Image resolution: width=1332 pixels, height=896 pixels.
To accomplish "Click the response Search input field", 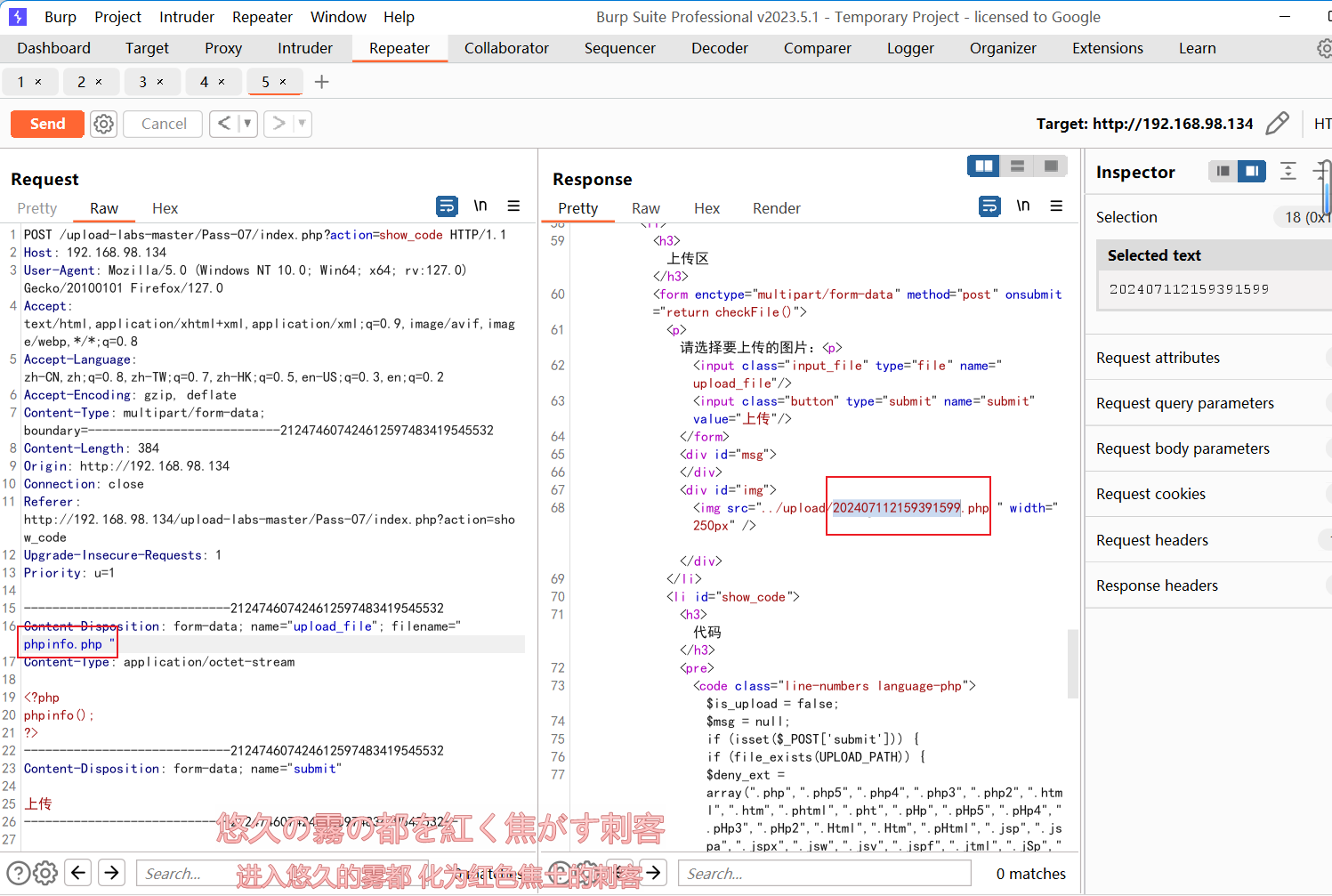I will (825, 874).
